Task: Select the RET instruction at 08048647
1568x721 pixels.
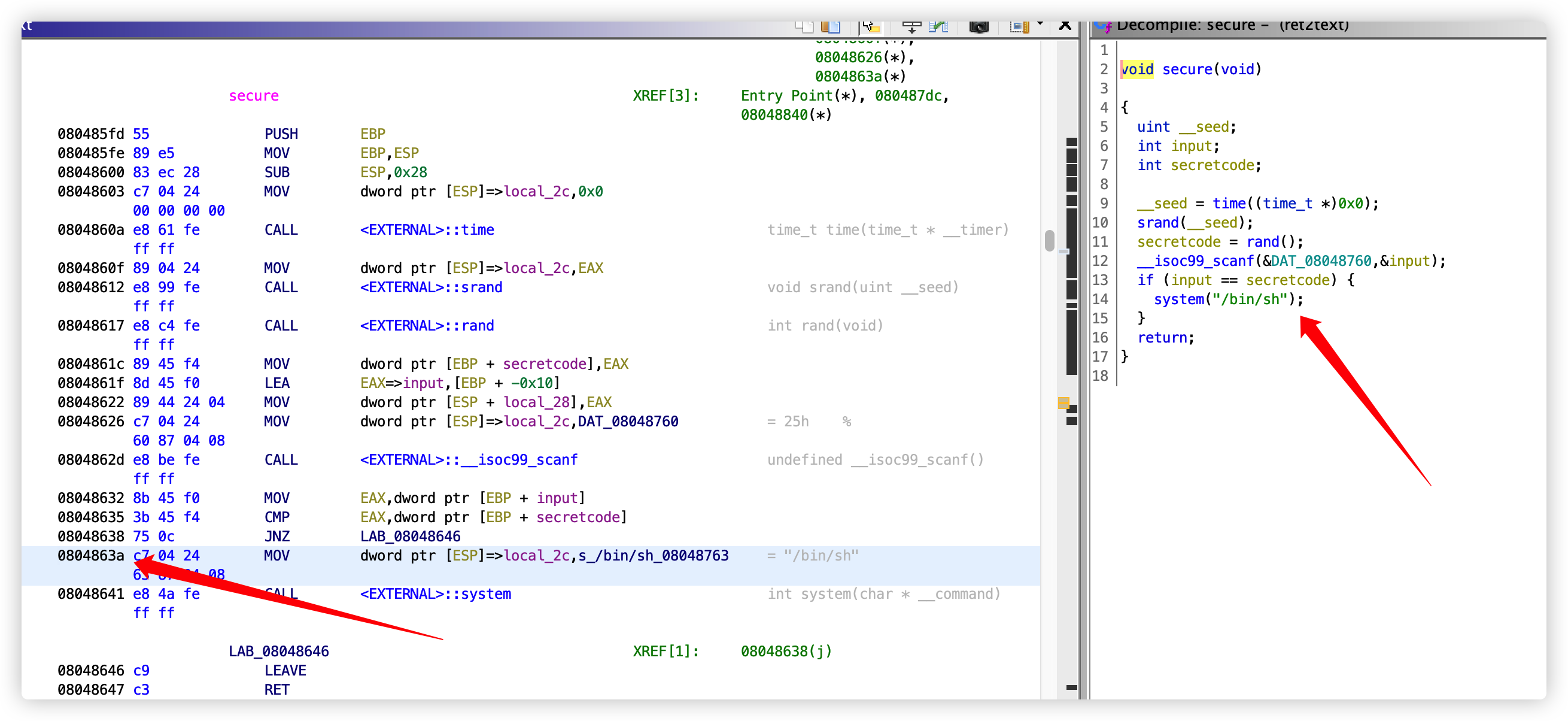Action: click(276, 690)
